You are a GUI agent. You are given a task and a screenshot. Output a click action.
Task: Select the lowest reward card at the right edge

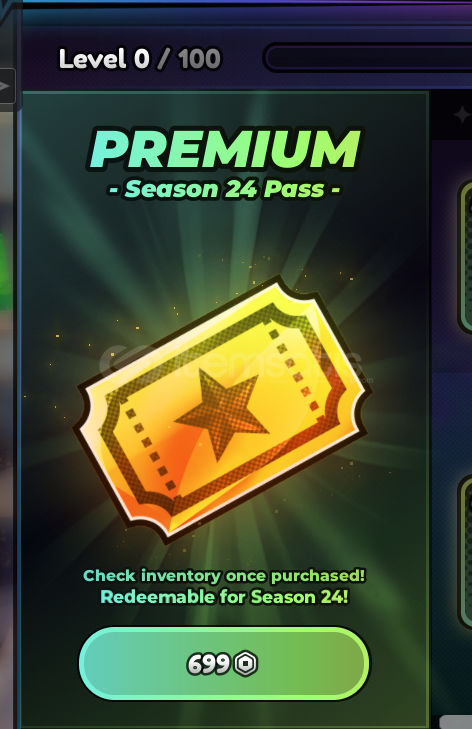pyautogui.click(x=465, y=553)
